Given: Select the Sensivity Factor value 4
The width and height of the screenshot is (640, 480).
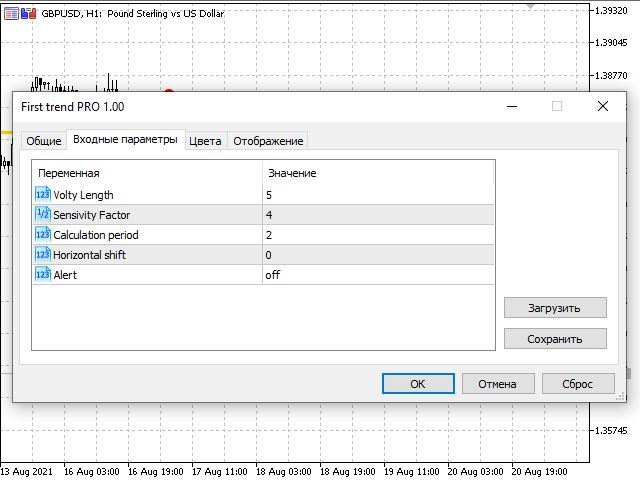Looking at the screenshot, I should [x=378, y=215].
